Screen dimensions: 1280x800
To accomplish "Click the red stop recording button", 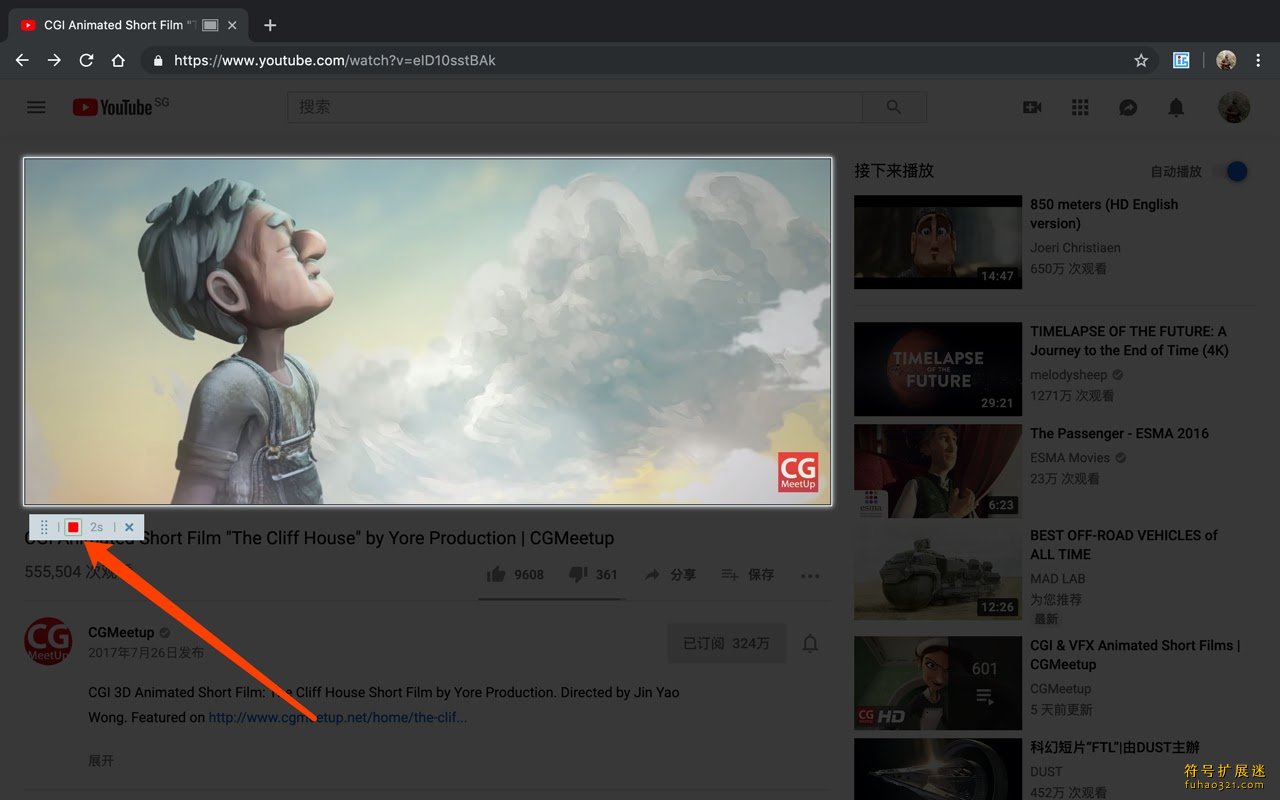I will (x=73, y=527).
